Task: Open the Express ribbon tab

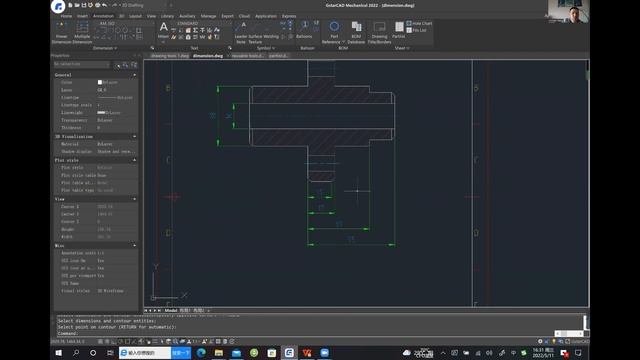Action: (289, 16)
